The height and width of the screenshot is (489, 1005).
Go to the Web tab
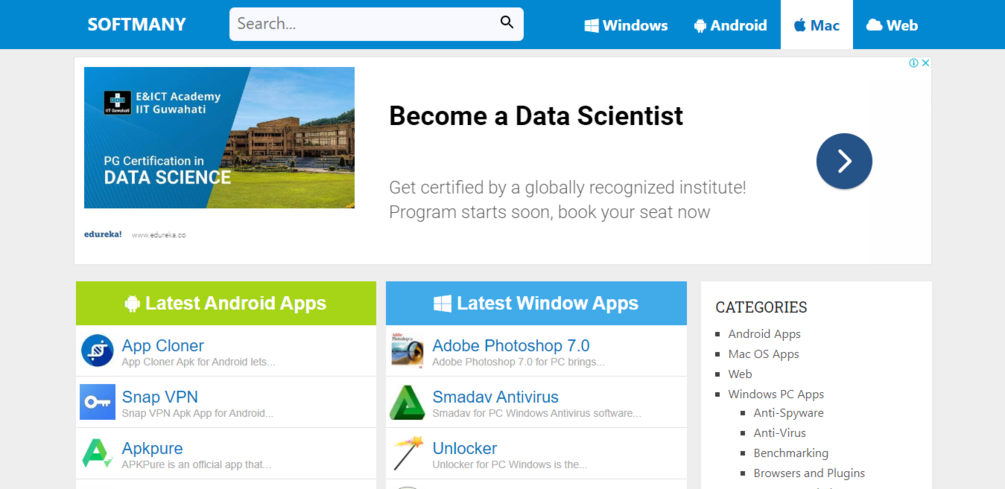click(x=891, y=25)
